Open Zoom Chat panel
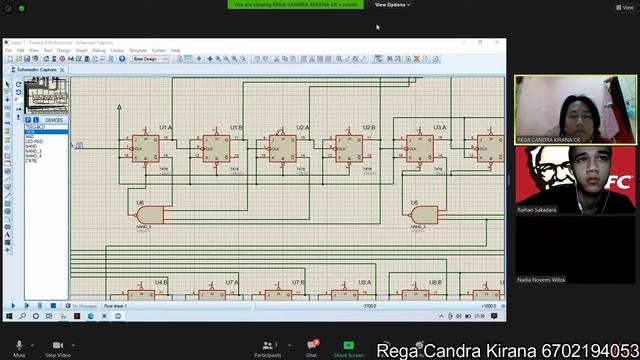 (x=312, y=349)
